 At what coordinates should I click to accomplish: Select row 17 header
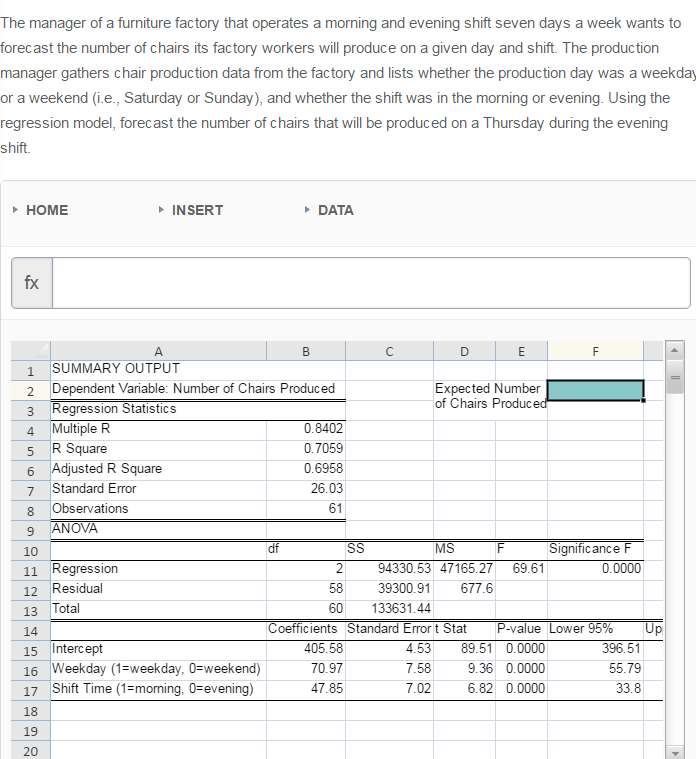tap(30, 691)
